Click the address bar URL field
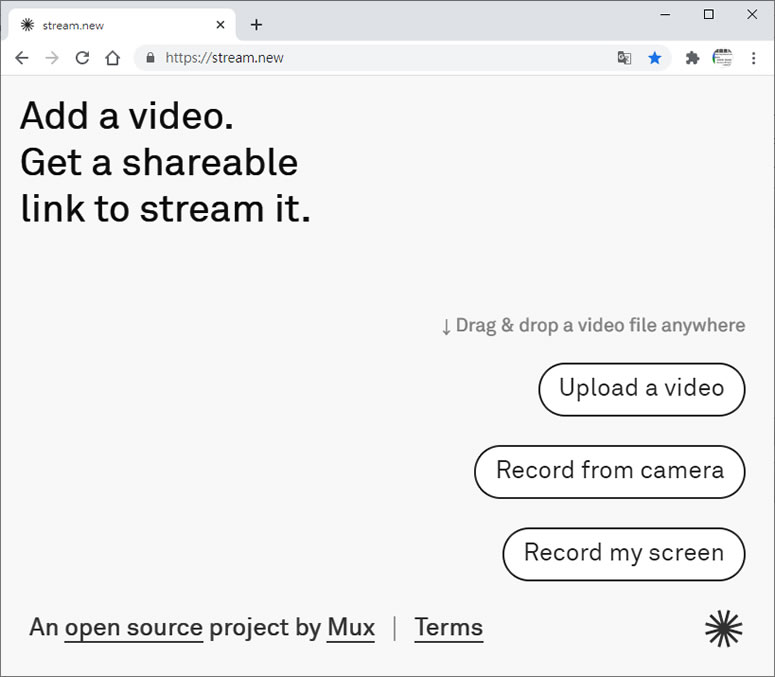 pyautogui.click(x=380, y=58)
